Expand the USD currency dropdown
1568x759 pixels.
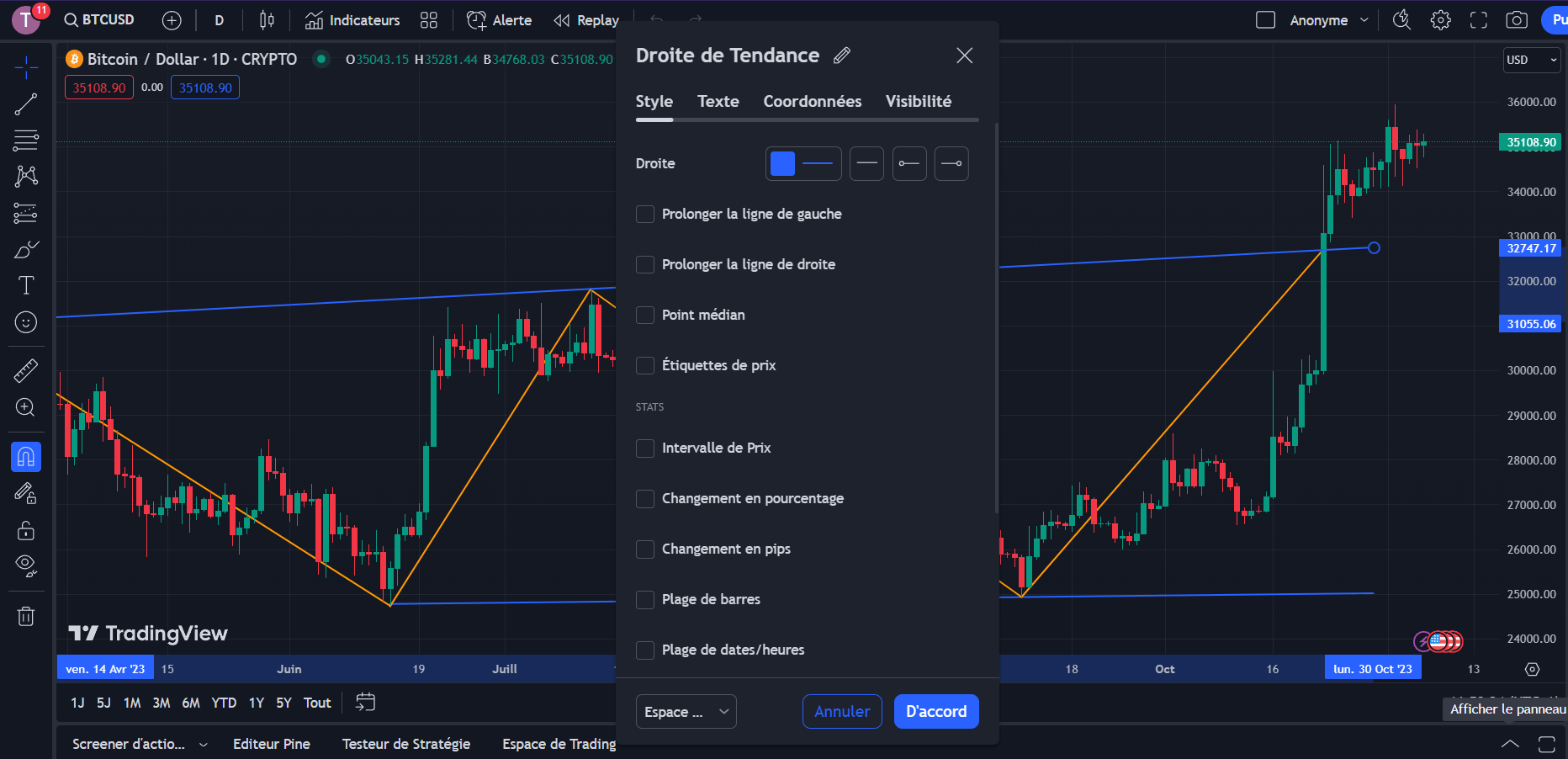click(1531, 60)
